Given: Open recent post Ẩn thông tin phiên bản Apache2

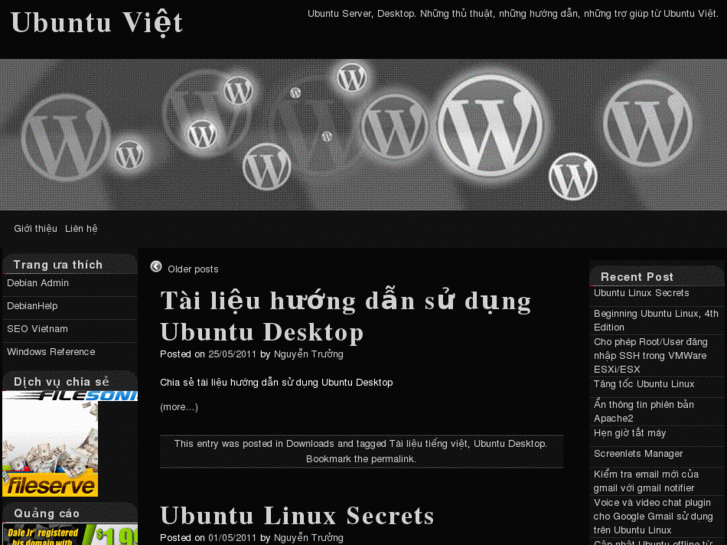Looking at the screenshot, I should click(644, 411).
